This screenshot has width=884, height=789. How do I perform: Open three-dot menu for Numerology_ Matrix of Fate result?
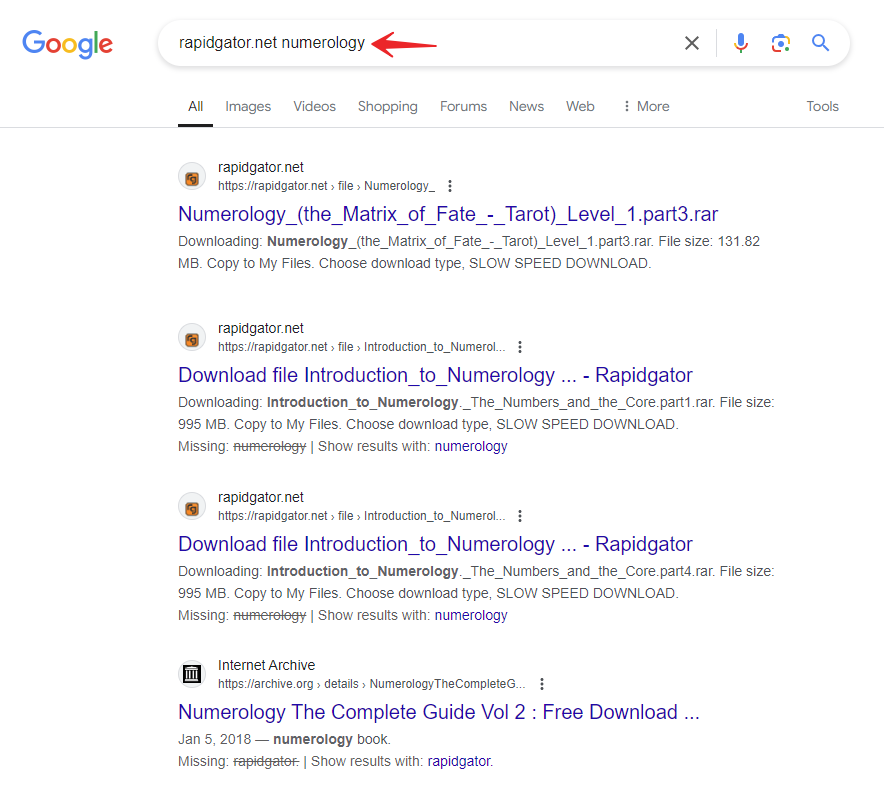pos(449,186)
